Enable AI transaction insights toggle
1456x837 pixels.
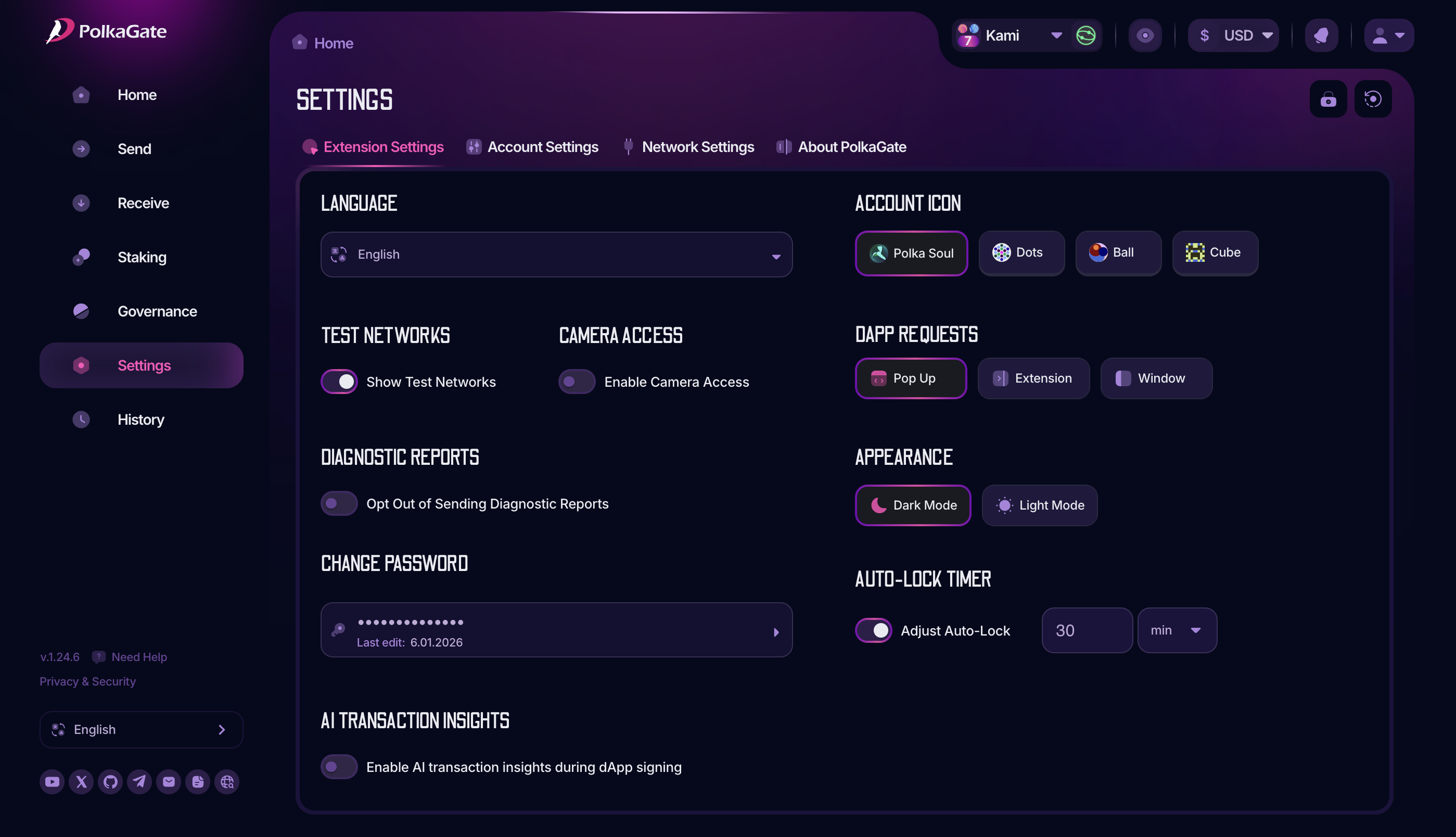(x=339, y=767)
